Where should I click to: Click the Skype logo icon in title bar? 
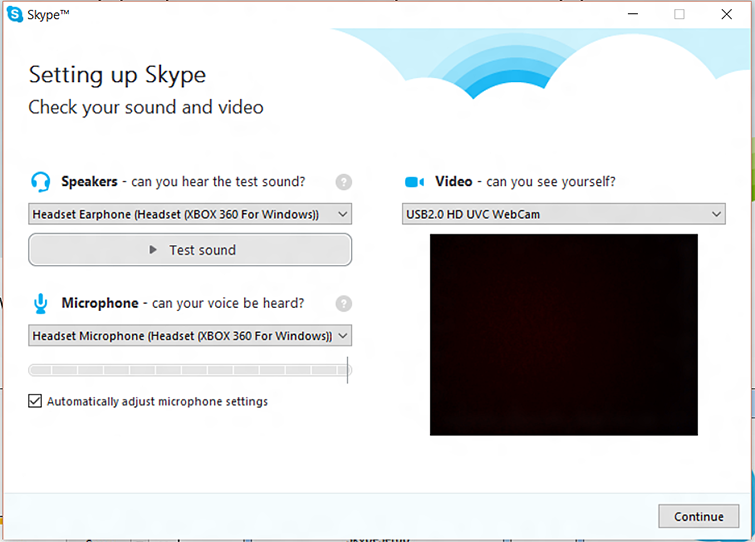click(15, 14)
